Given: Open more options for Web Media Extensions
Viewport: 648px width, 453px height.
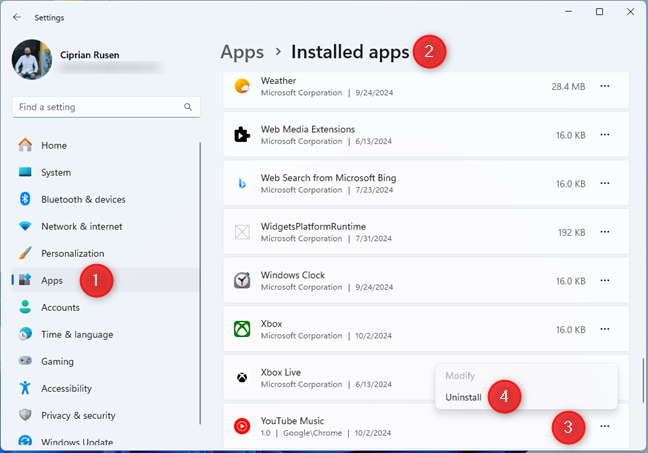Looking at the screenshot, I should [x=605, y=135].
